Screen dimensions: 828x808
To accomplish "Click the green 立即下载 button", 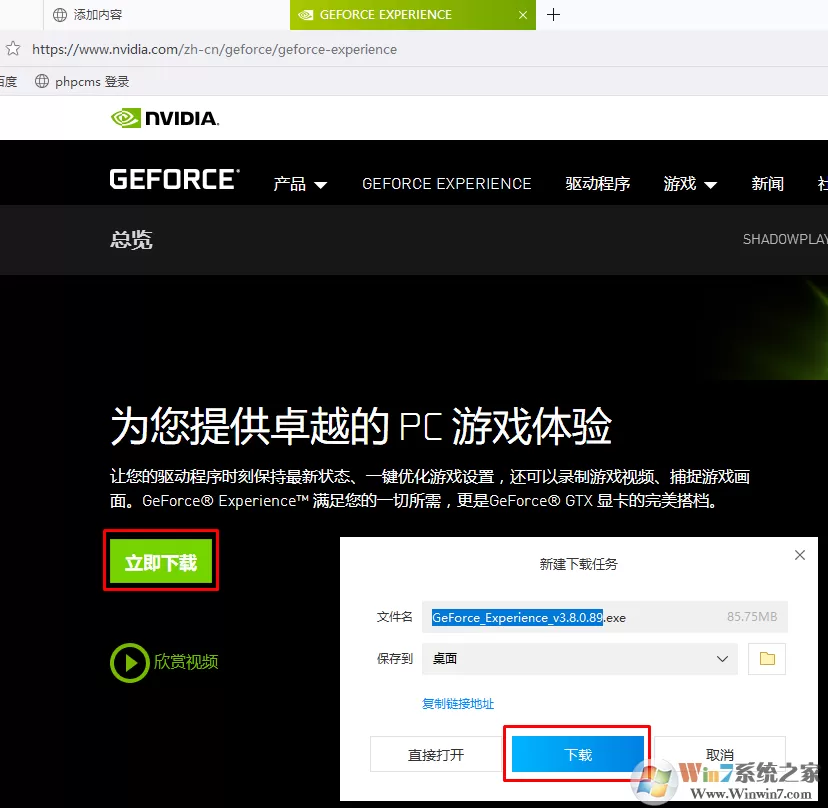I will click(161, 561).
